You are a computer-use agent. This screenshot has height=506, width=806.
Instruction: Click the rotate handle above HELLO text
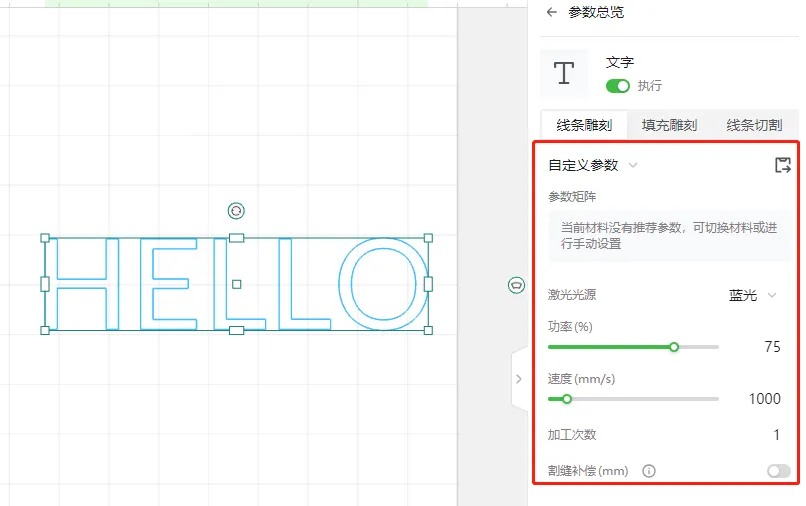236,210
